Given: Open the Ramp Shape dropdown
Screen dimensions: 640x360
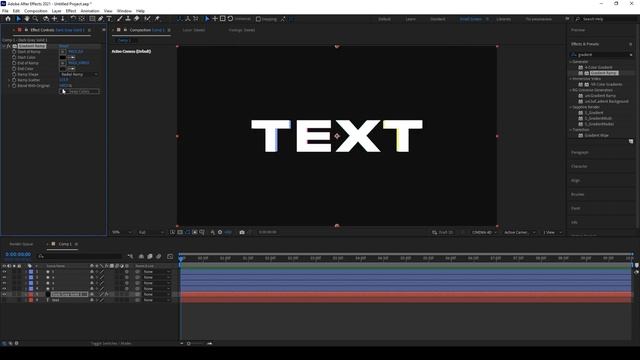Looking at the screenshot, I should tap(79, 74).
